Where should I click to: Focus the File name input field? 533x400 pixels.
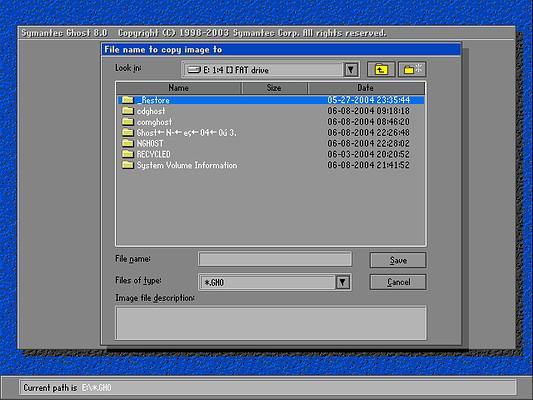pos(275,259)
